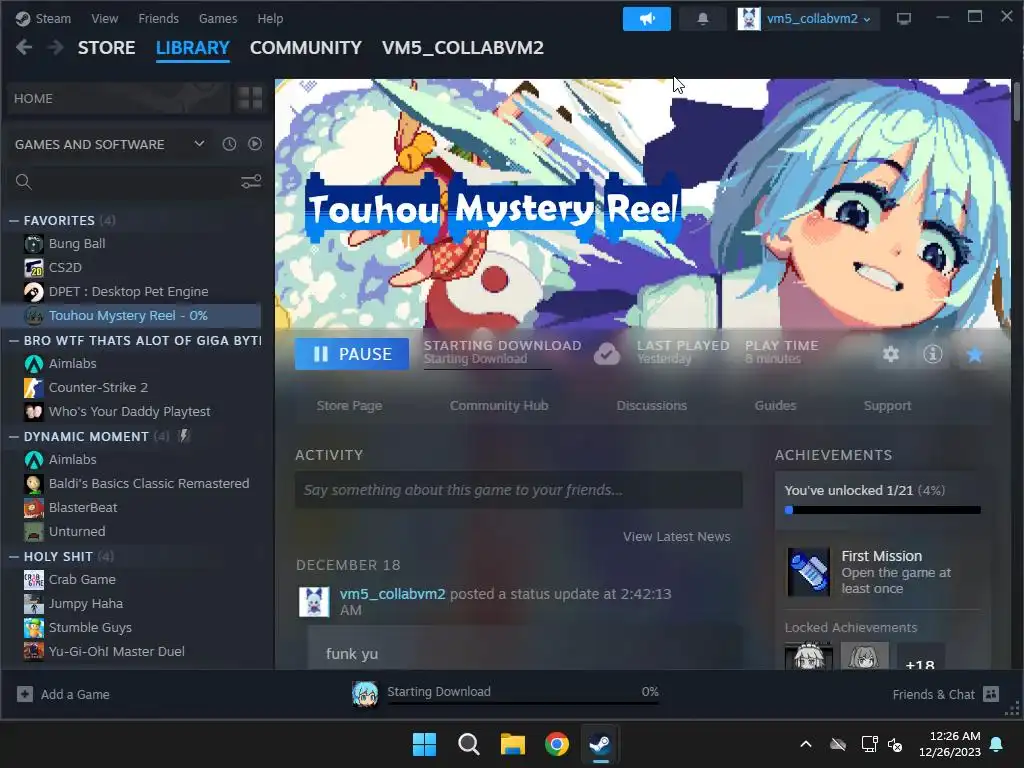The width and height of the screenshot is (1024, 768).
Task: Collapse the FAVORITES category
Action: (x=14, y=221)
